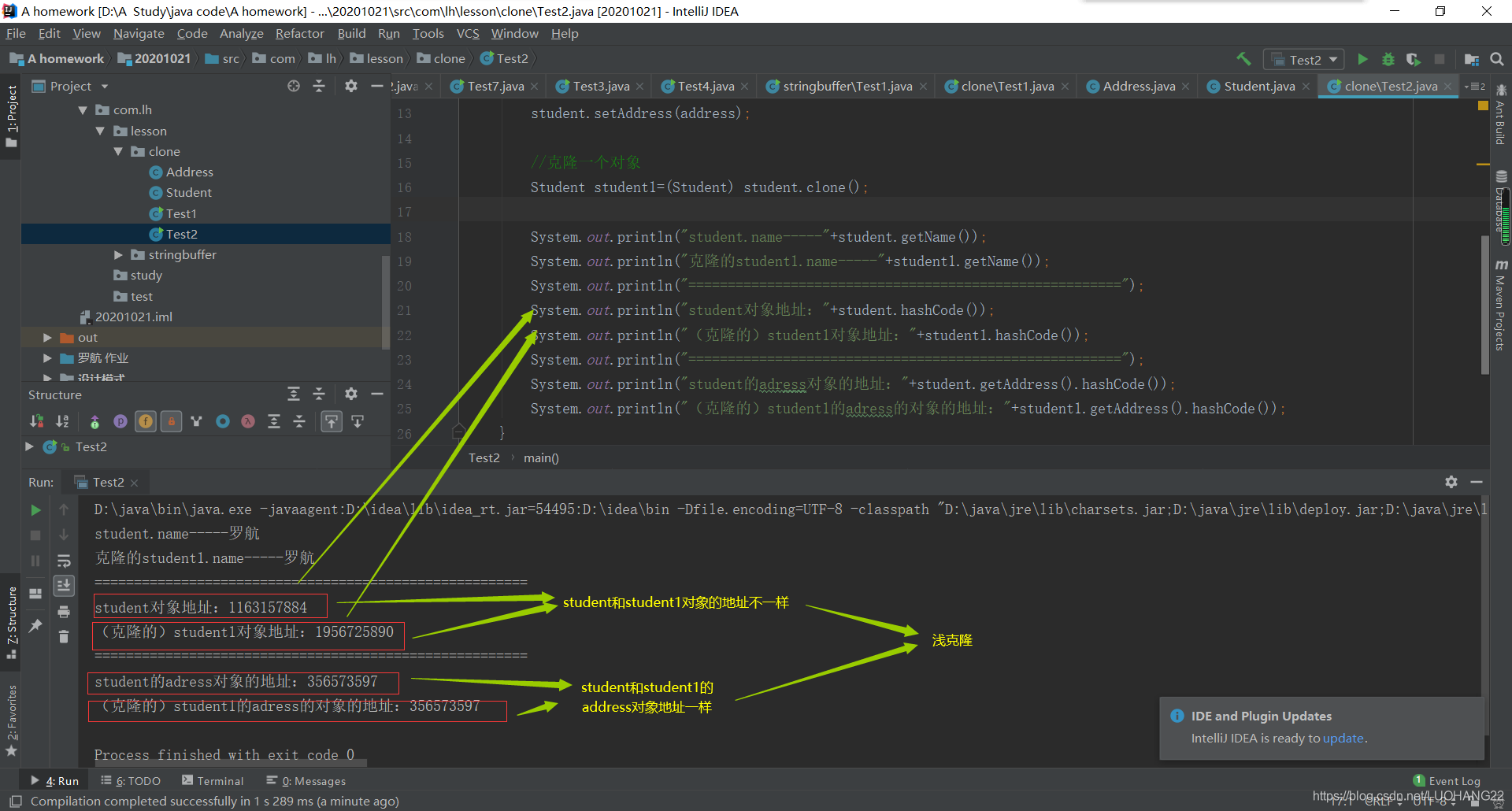
Task: Clear all Run console output
Action: click(x=64, y=637)
